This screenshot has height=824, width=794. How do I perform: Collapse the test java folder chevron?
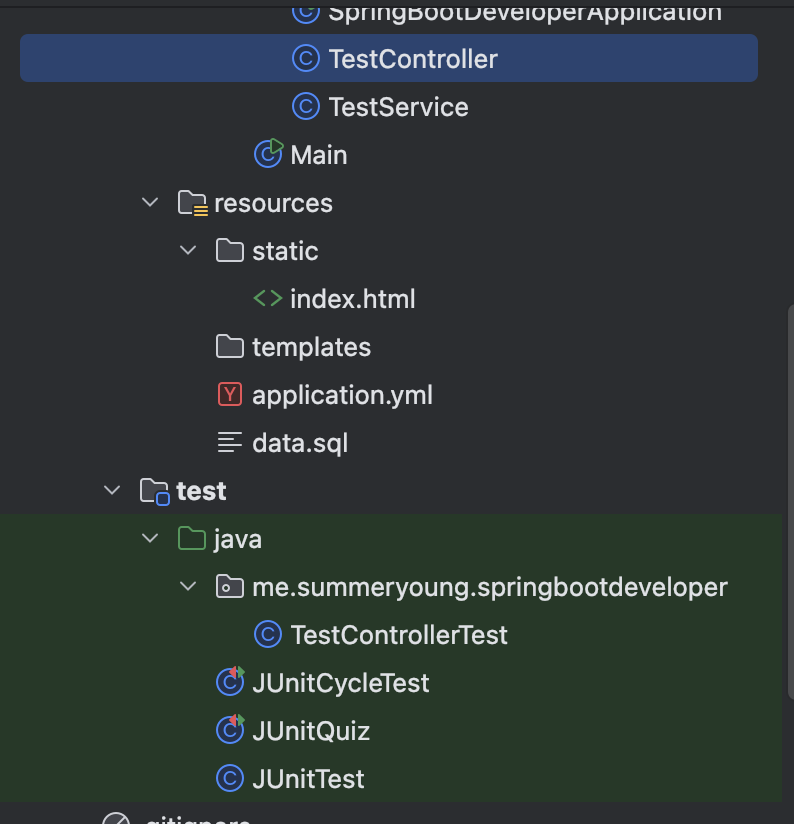(x=150, y=539)
